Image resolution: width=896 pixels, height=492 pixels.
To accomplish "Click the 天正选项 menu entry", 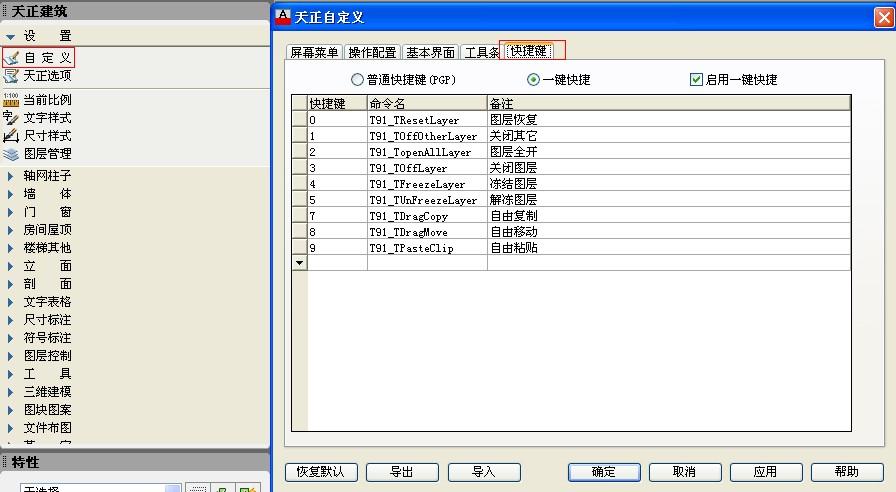I will tap(47, 75).
